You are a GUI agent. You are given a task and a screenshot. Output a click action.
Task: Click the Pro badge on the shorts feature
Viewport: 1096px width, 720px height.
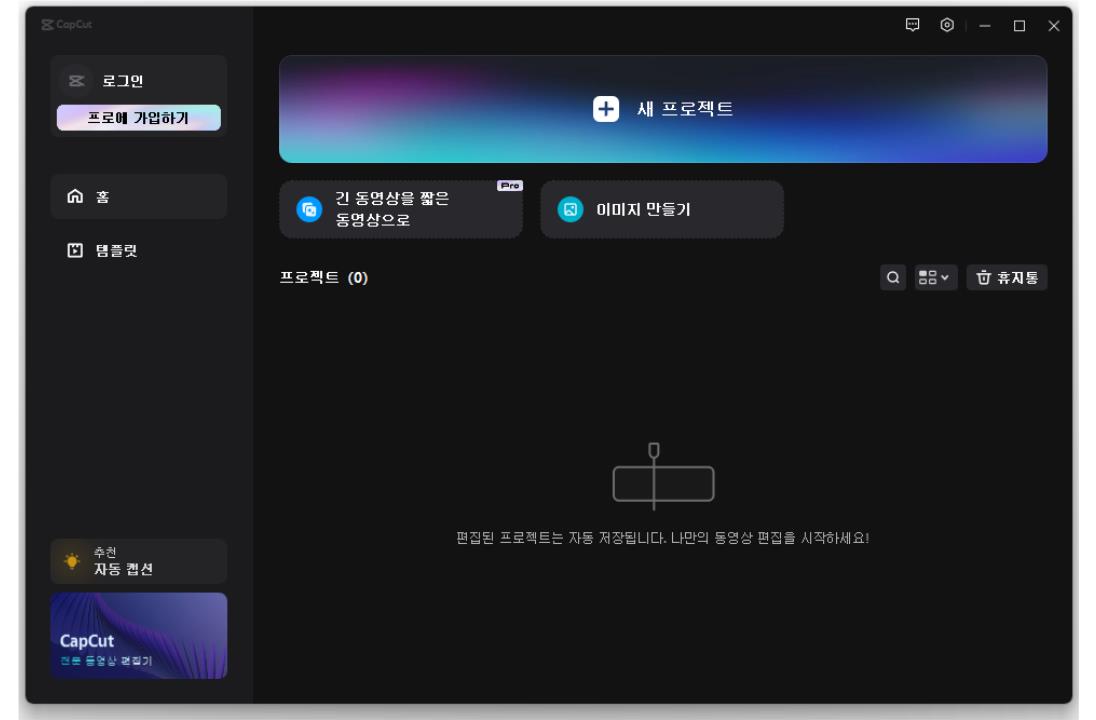click(509, 184)
